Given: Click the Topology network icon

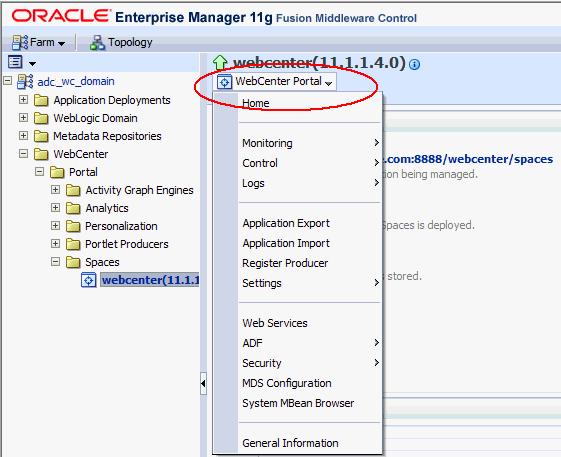Looking at the screenshot, I should (x=97, y=43).
